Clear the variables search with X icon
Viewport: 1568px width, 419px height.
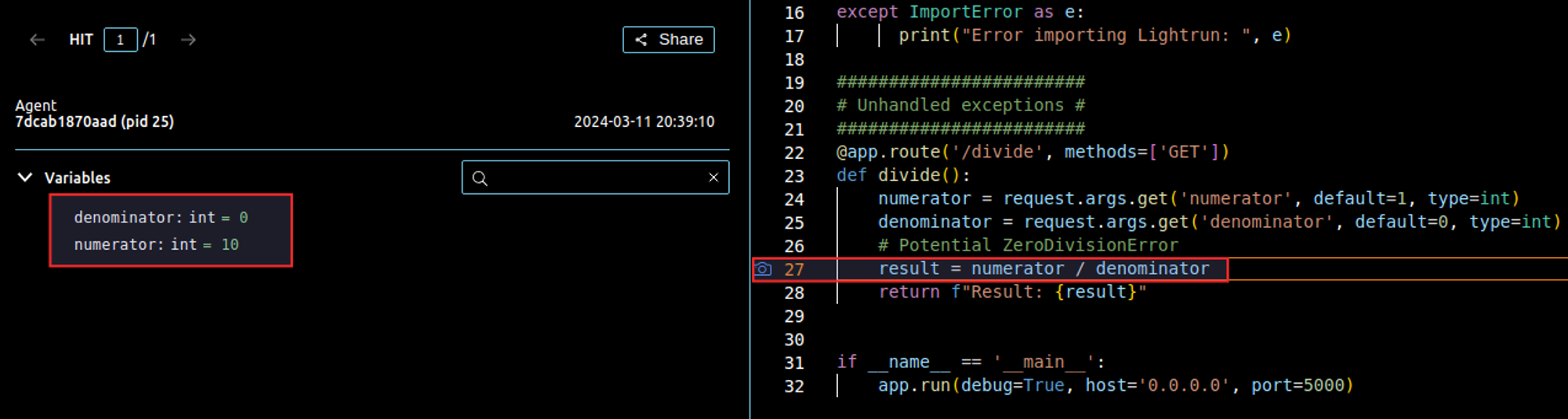(x=713, y=178)
